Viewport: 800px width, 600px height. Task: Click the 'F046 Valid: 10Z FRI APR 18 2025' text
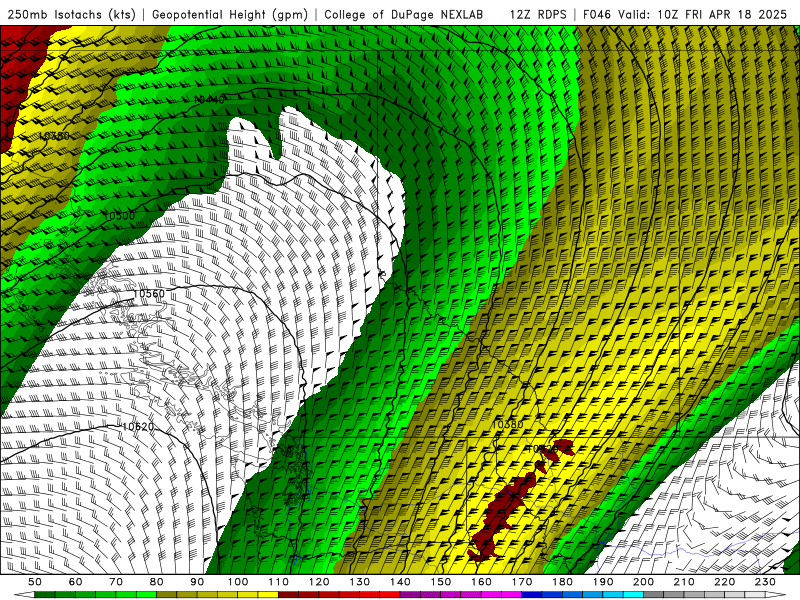pyautogui.click(x=685, y=14)
